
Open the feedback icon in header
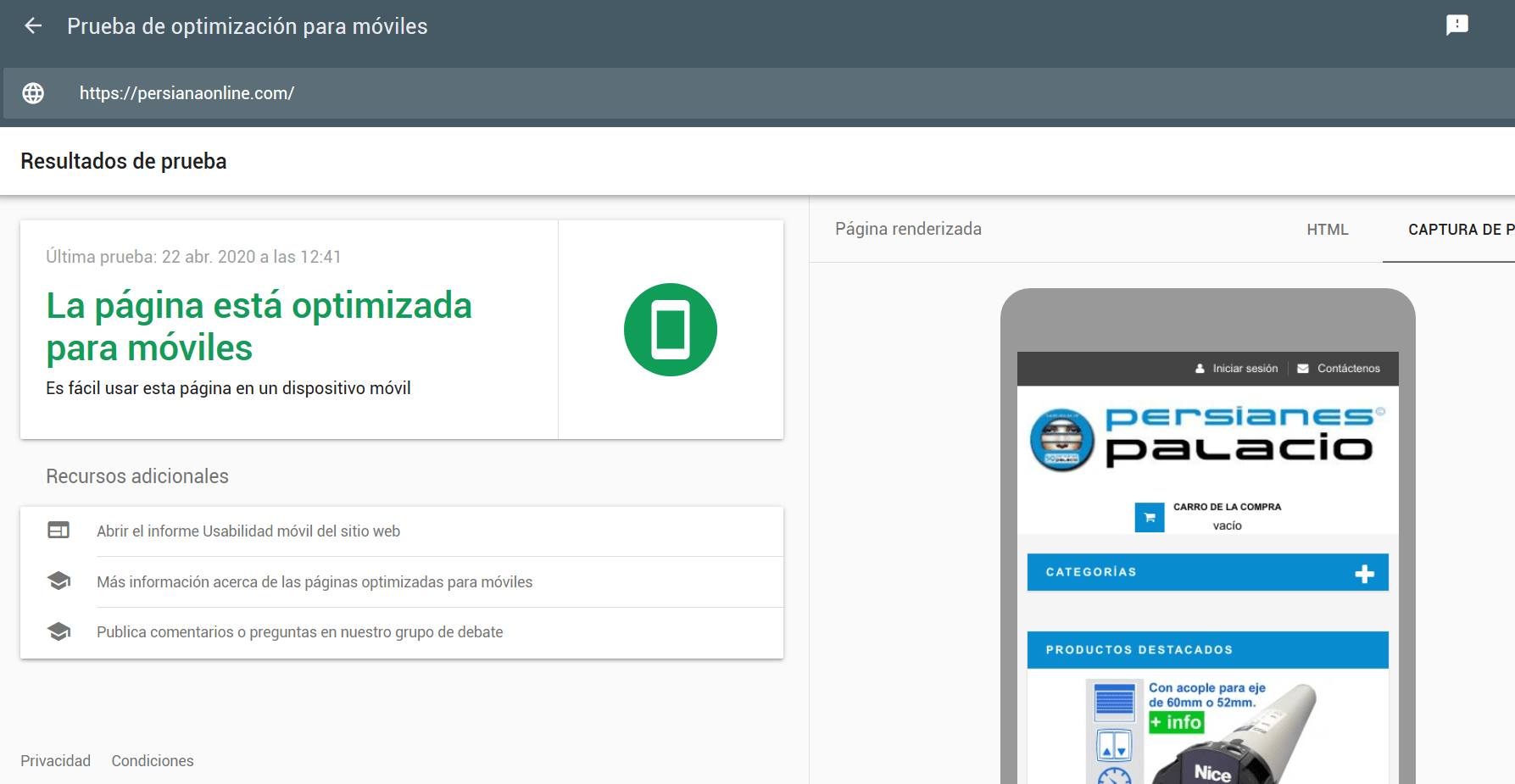click(1457, 25)
